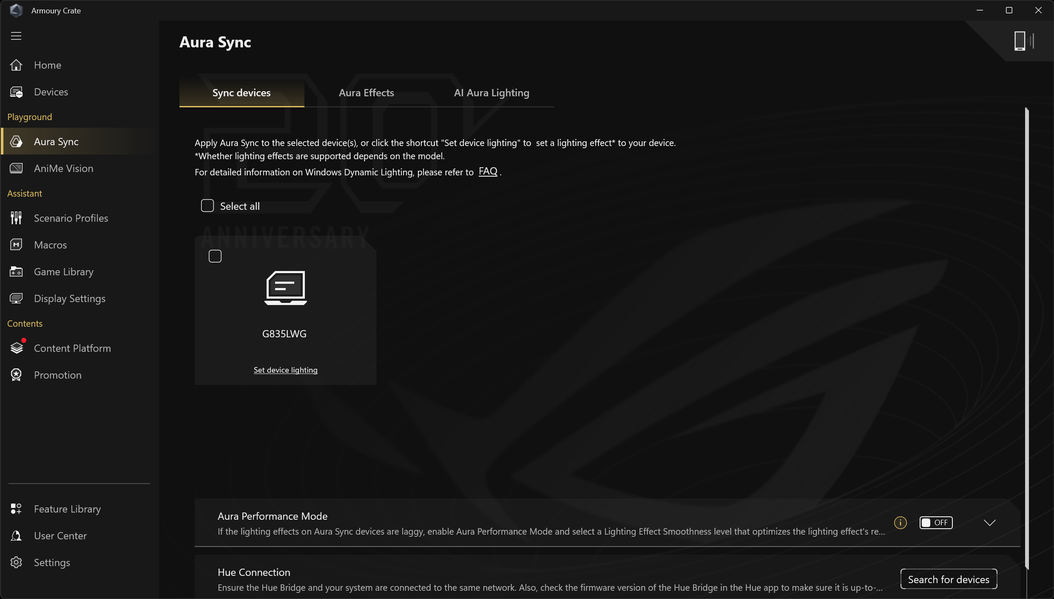Check the G835LWG device checkbox

(215, 256)
